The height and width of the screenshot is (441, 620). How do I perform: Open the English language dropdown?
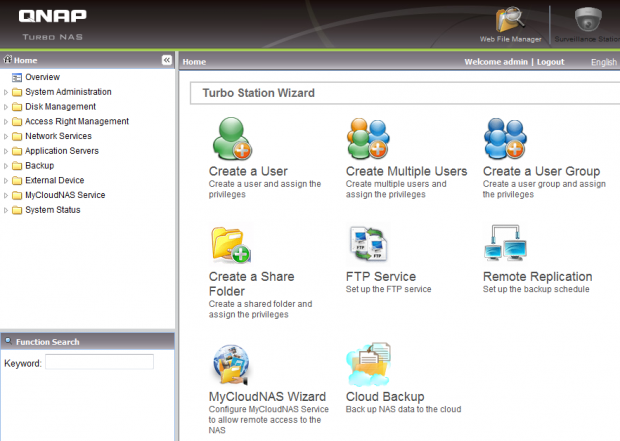tap(604, 62)
